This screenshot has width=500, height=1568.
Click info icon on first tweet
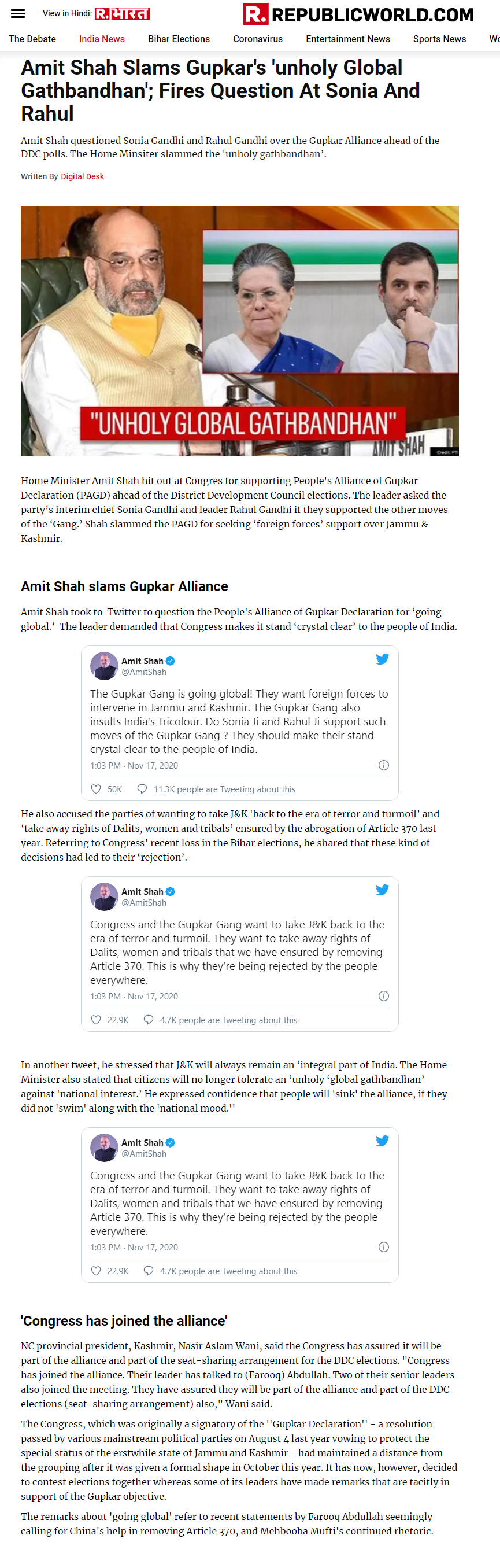pos(383,765)
